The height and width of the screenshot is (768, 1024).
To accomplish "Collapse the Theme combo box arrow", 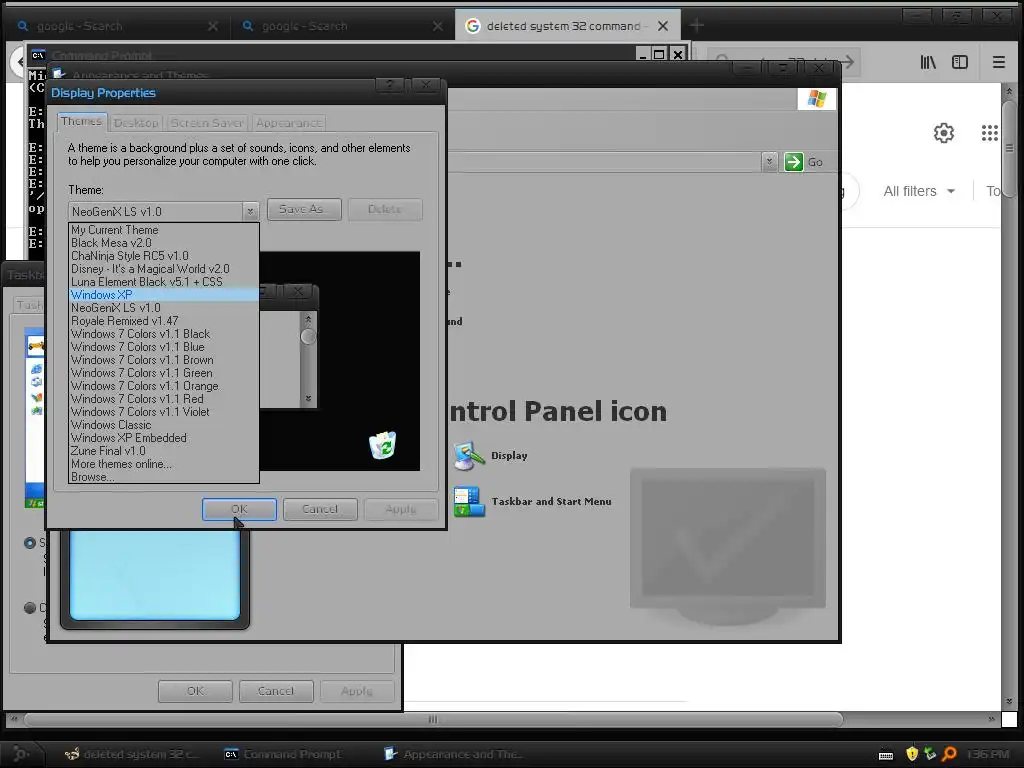I will (x=250, y=212).
